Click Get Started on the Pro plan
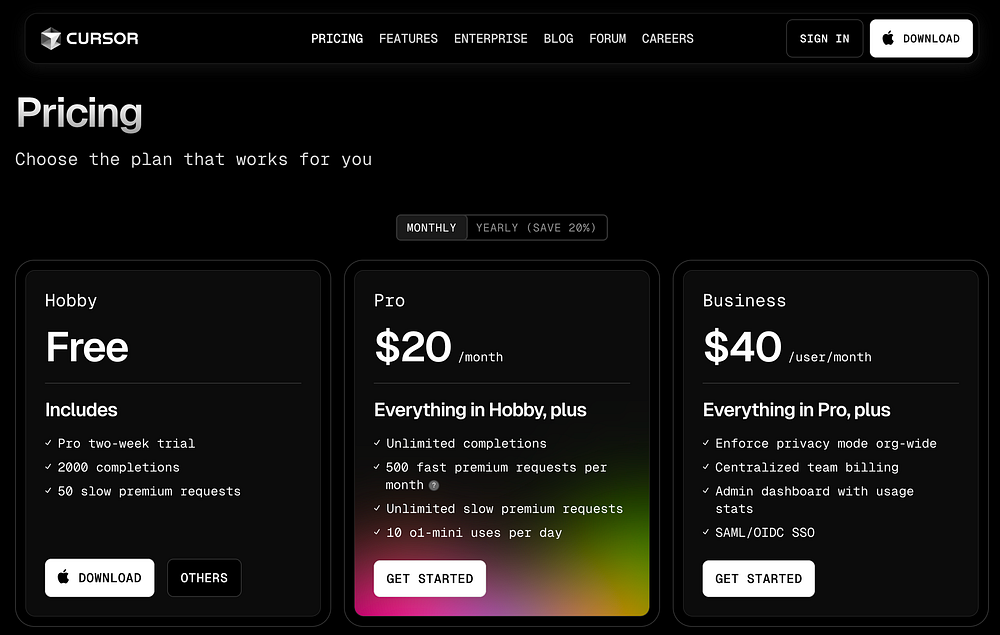This screenshot has width=1000, height=635. pyautogui.click(x=430, y=579)
